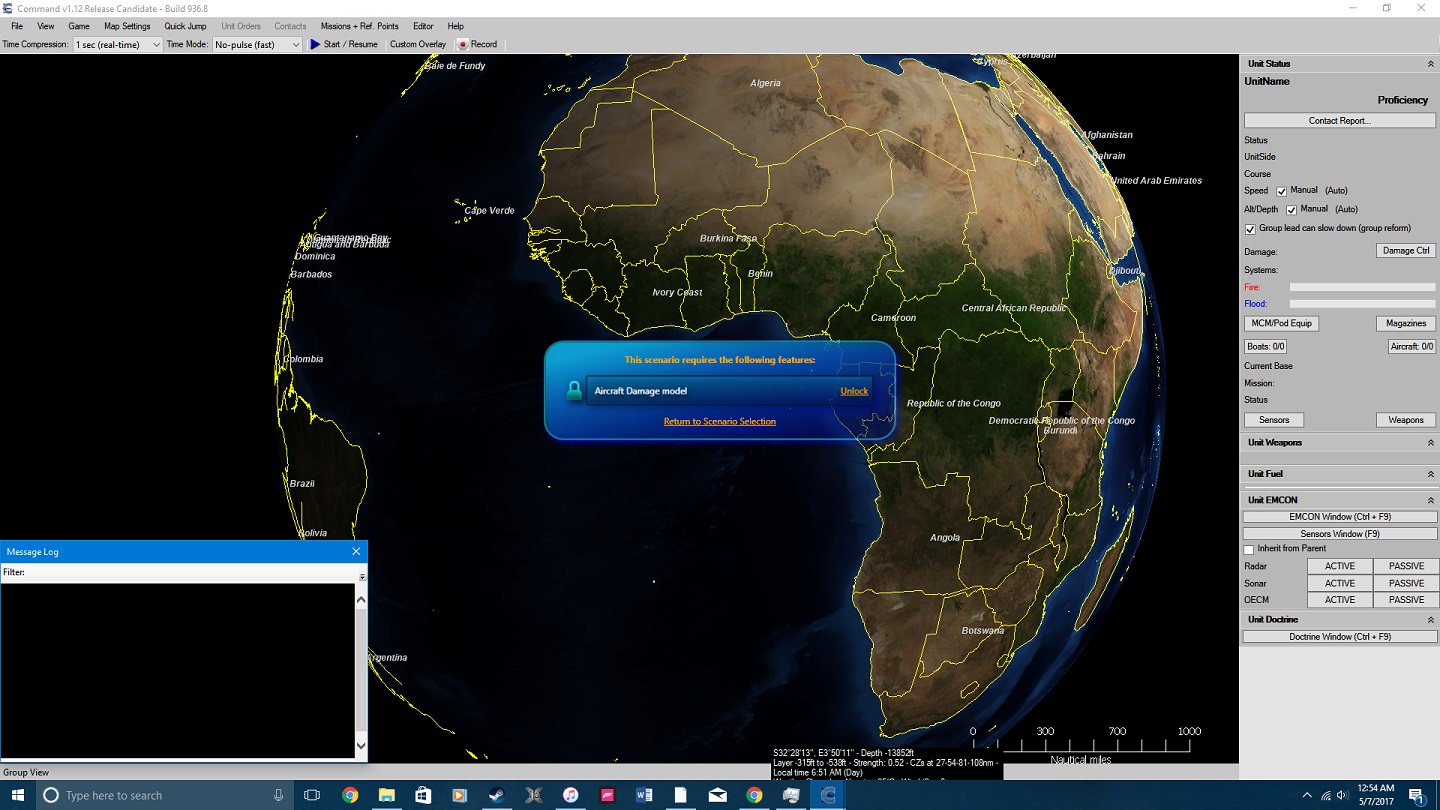Open the Editor menu
This screenshot has width=1440, height=810.
pos(423,26)
